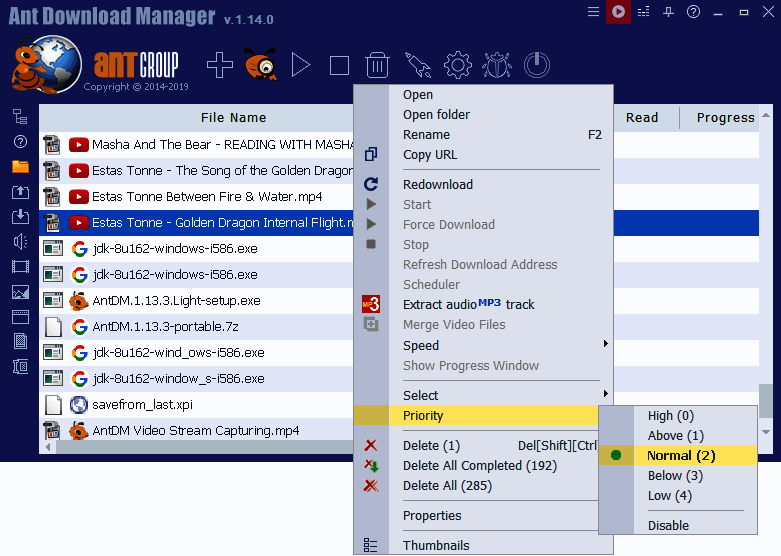781x556 pixels.
Task: Open the Priority submenu entry
Action: click(x=423, y=416)
